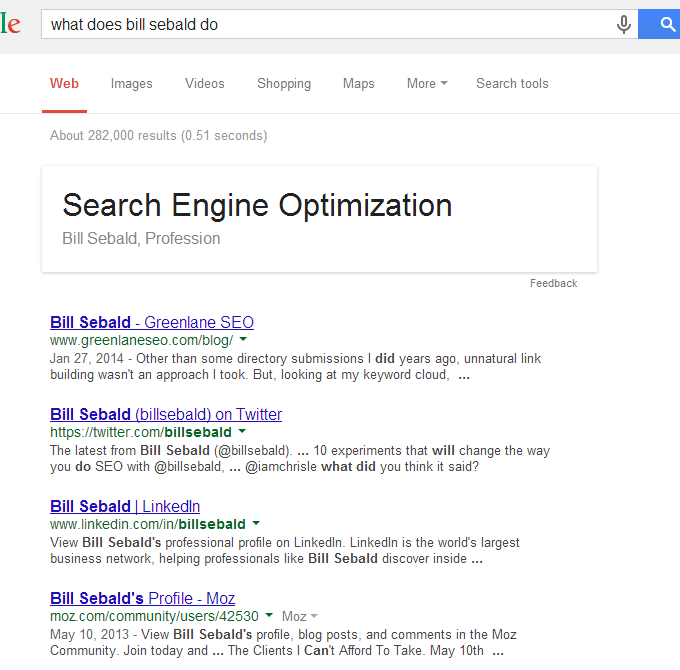
Task: Open green dropdown arrow beside moz.com URL
Action: coord(269,615)
